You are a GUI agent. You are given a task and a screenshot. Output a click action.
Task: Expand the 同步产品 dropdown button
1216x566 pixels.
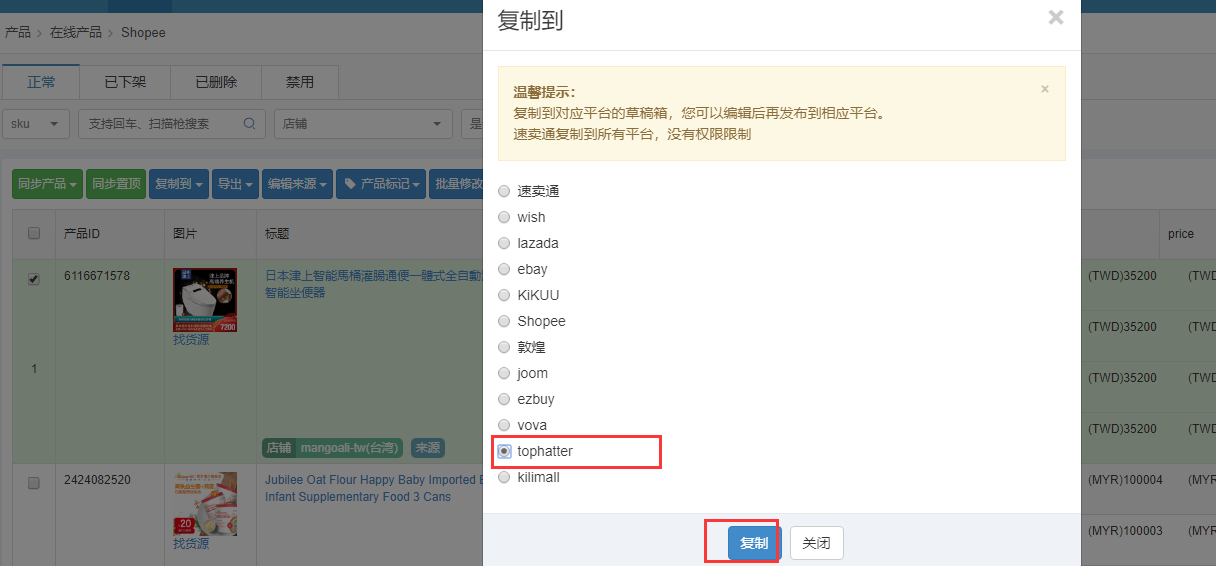pyautogui.click(x=47, y=184)
